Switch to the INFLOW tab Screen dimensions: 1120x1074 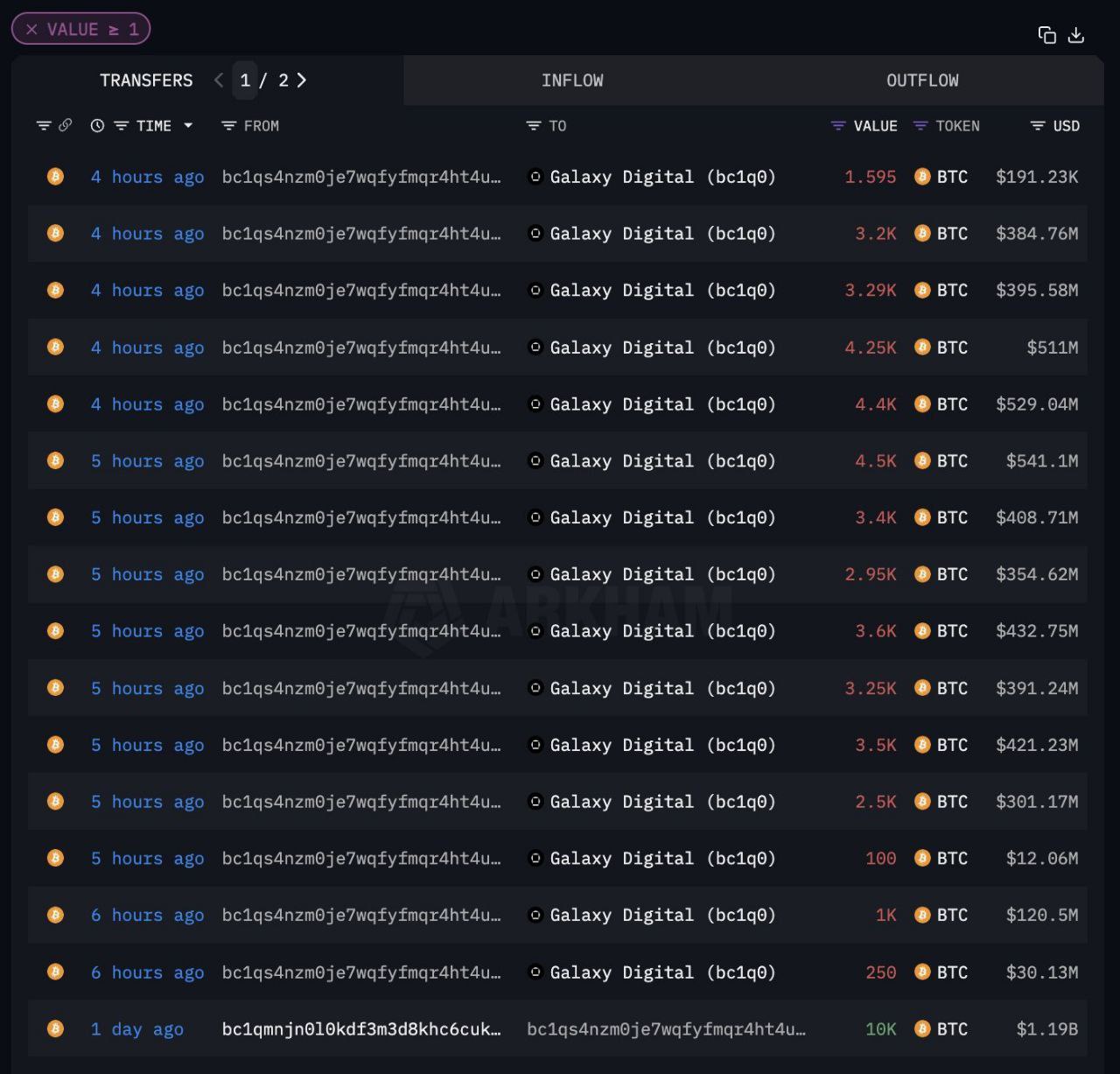coord(572,81)
